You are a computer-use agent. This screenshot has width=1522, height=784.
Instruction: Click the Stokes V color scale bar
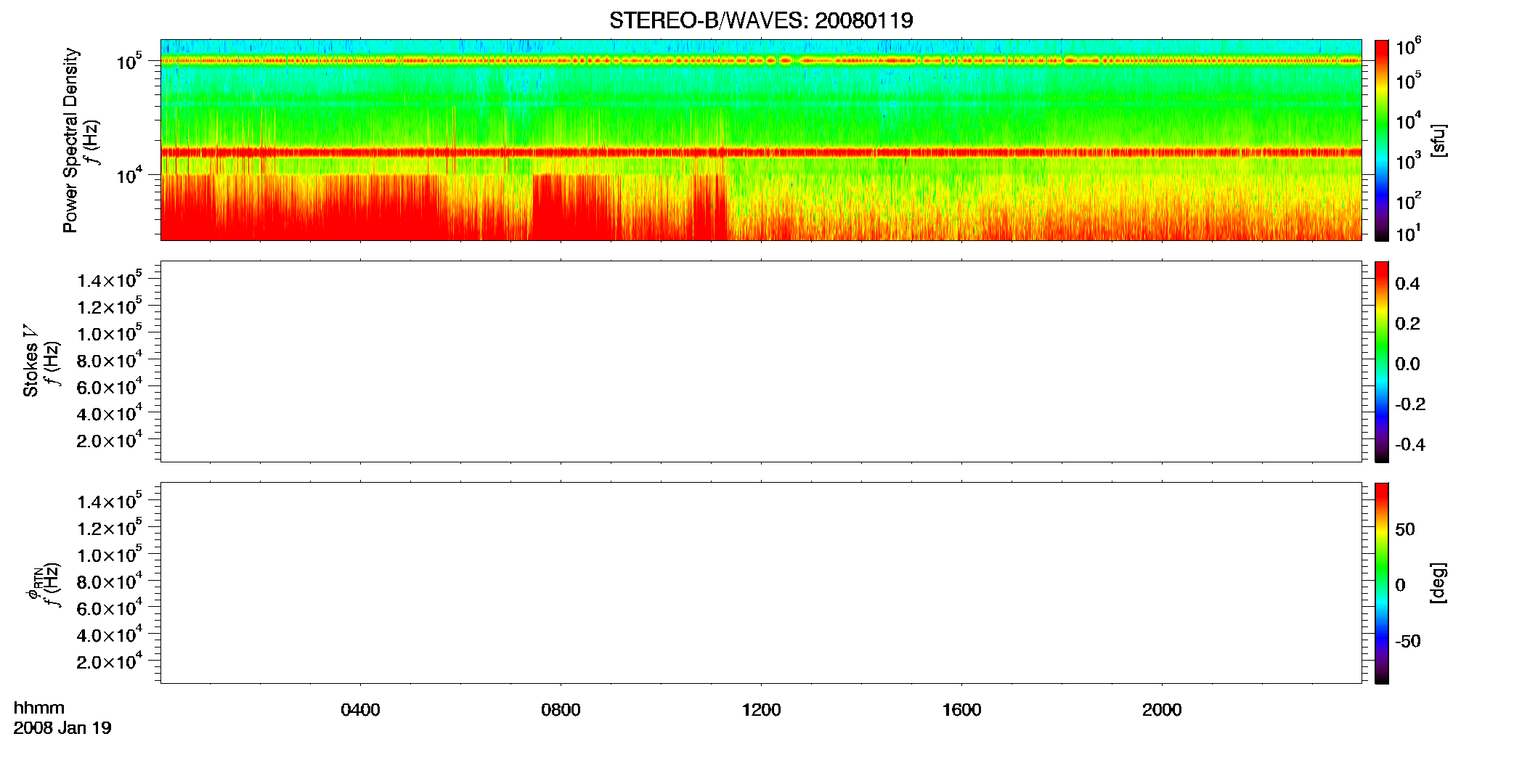tap(1382, 362)
